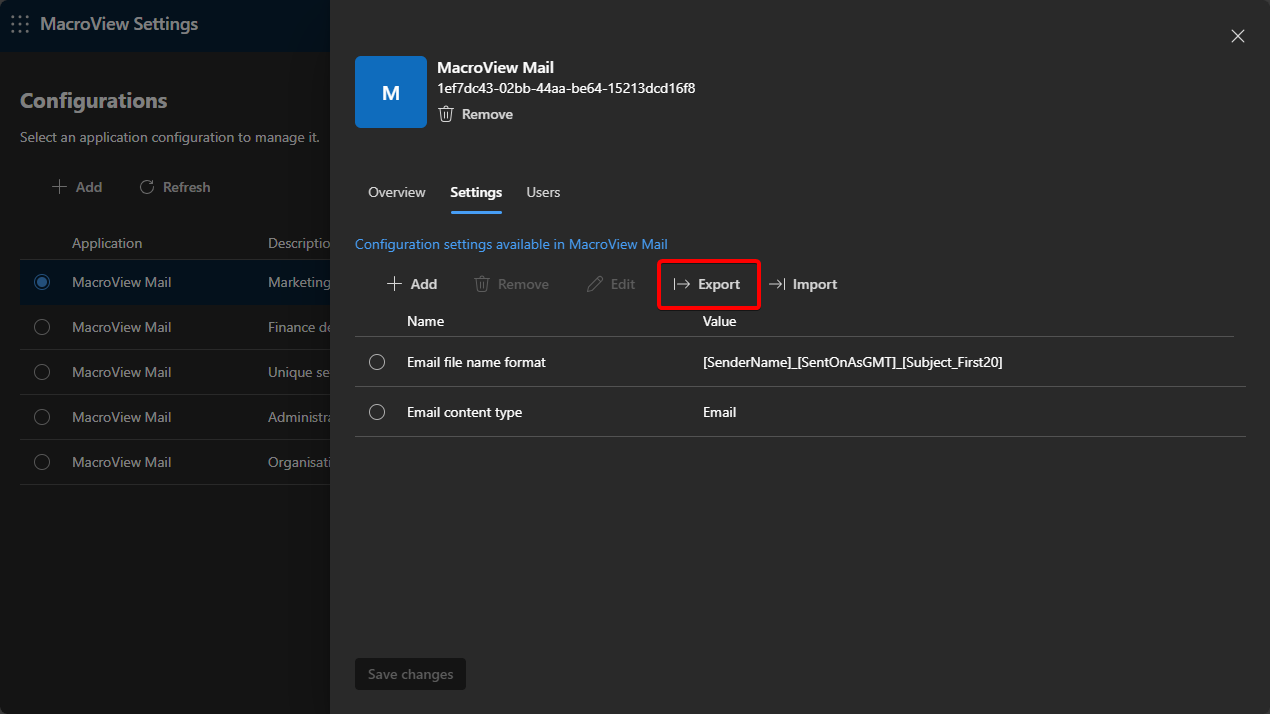Select the Settings tab
This screenshot has height=714, width=1270.
(x=476, y=192)
